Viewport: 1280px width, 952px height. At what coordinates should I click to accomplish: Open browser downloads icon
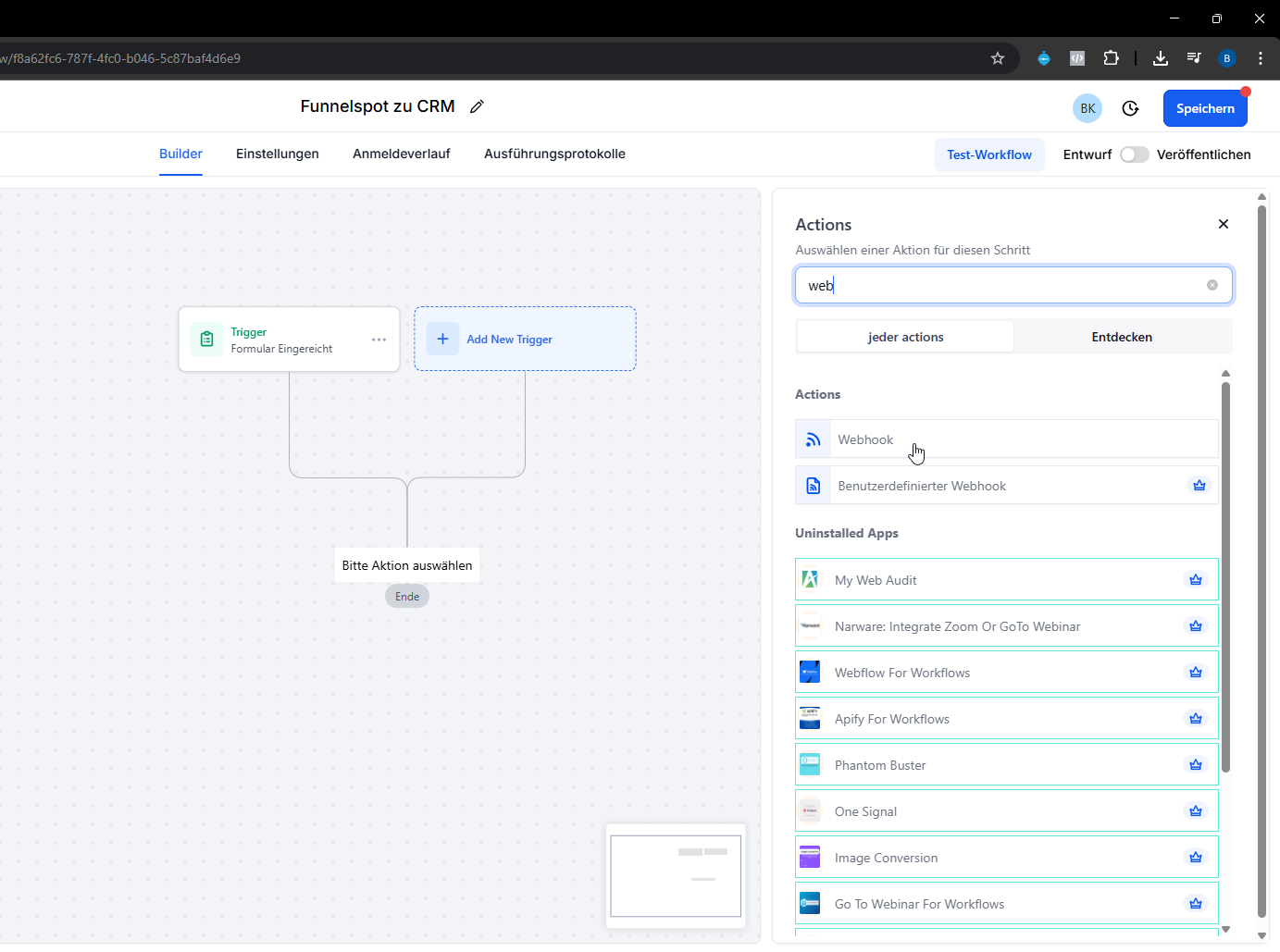pyautogui.click(x=1161, y=58)
